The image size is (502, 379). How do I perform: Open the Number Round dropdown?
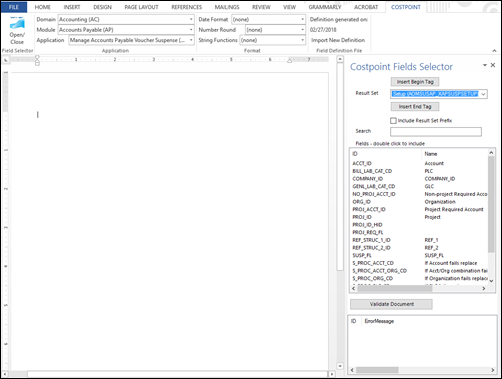pos(302,30)
